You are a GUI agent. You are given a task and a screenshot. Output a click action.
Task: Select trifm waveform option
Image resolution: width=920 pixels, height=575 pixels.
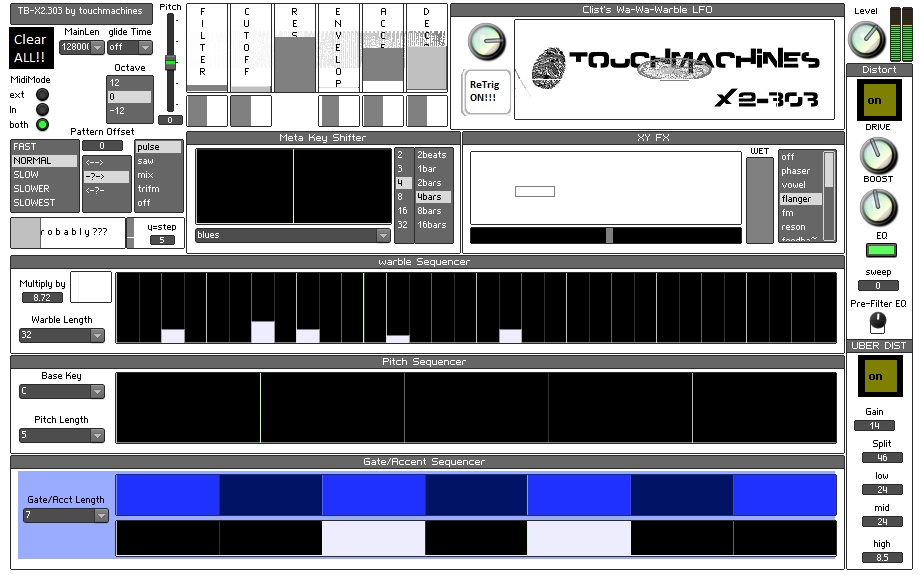pos(158,188)
